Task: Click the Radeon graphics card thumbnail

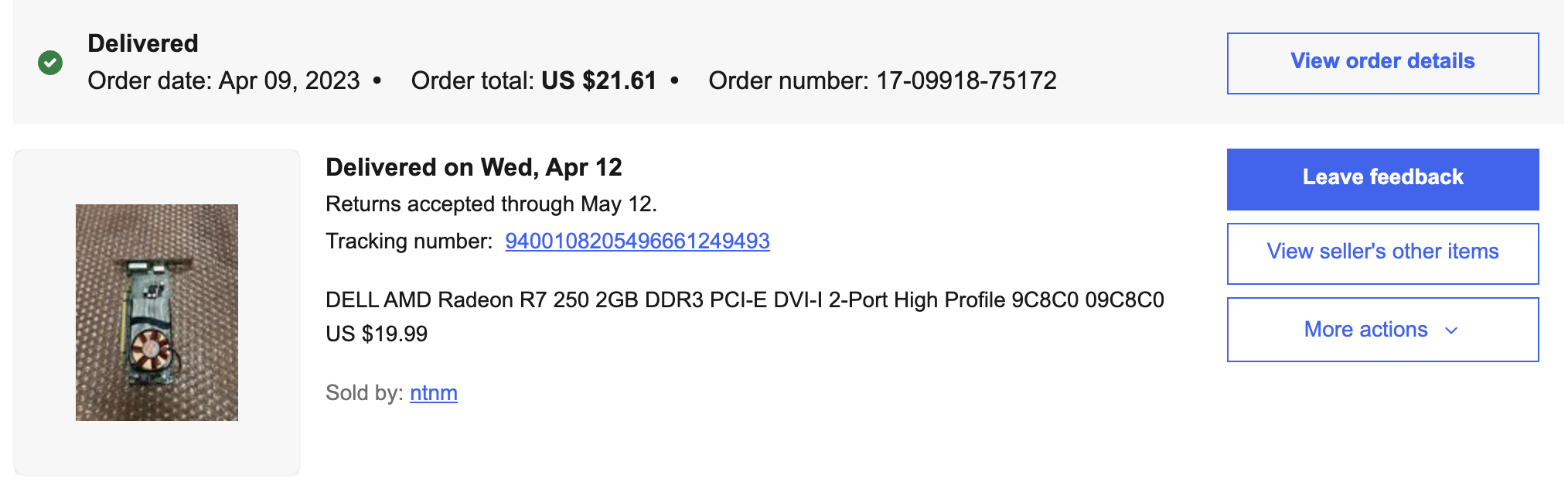Action: click(157, 312)
